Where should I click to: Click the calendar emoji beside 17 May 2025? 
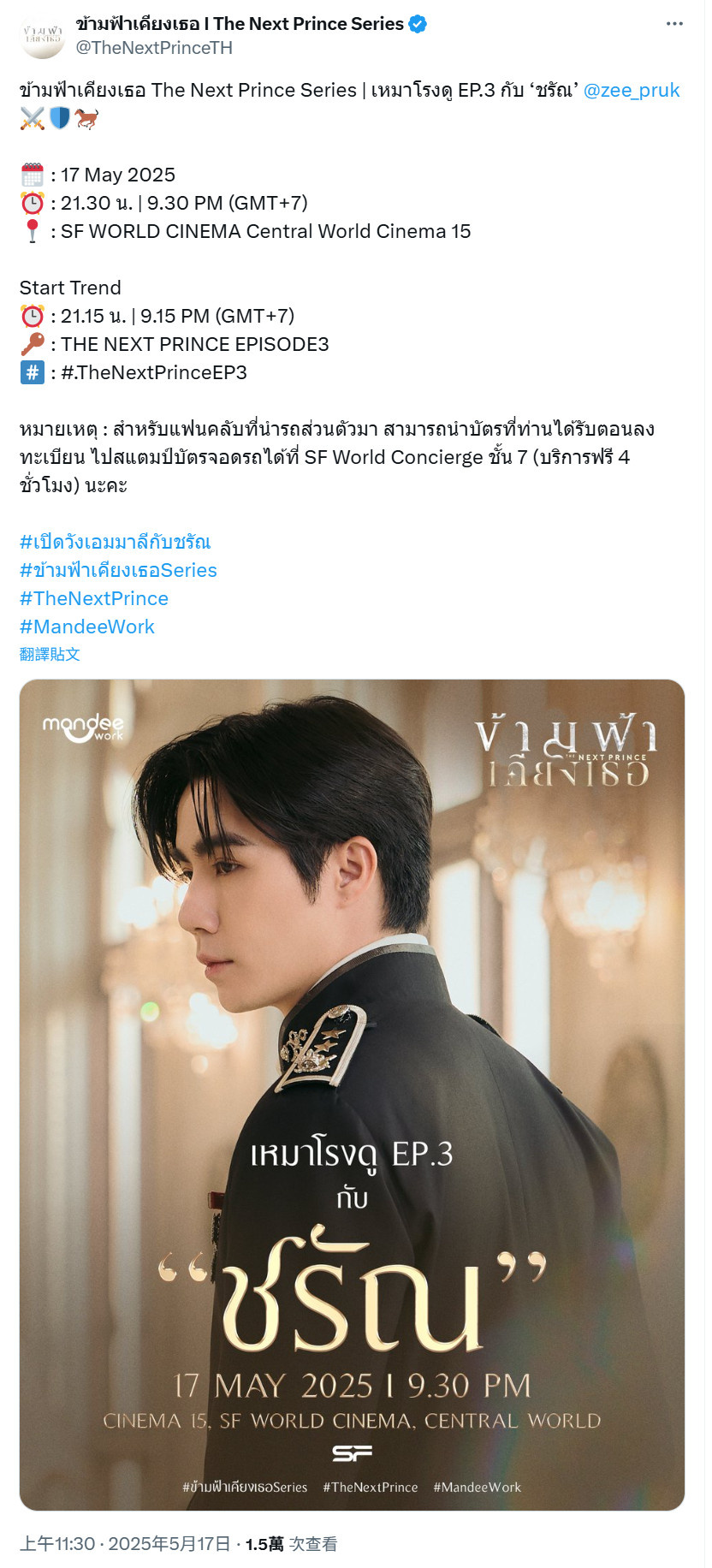click(x=32, y=175)
